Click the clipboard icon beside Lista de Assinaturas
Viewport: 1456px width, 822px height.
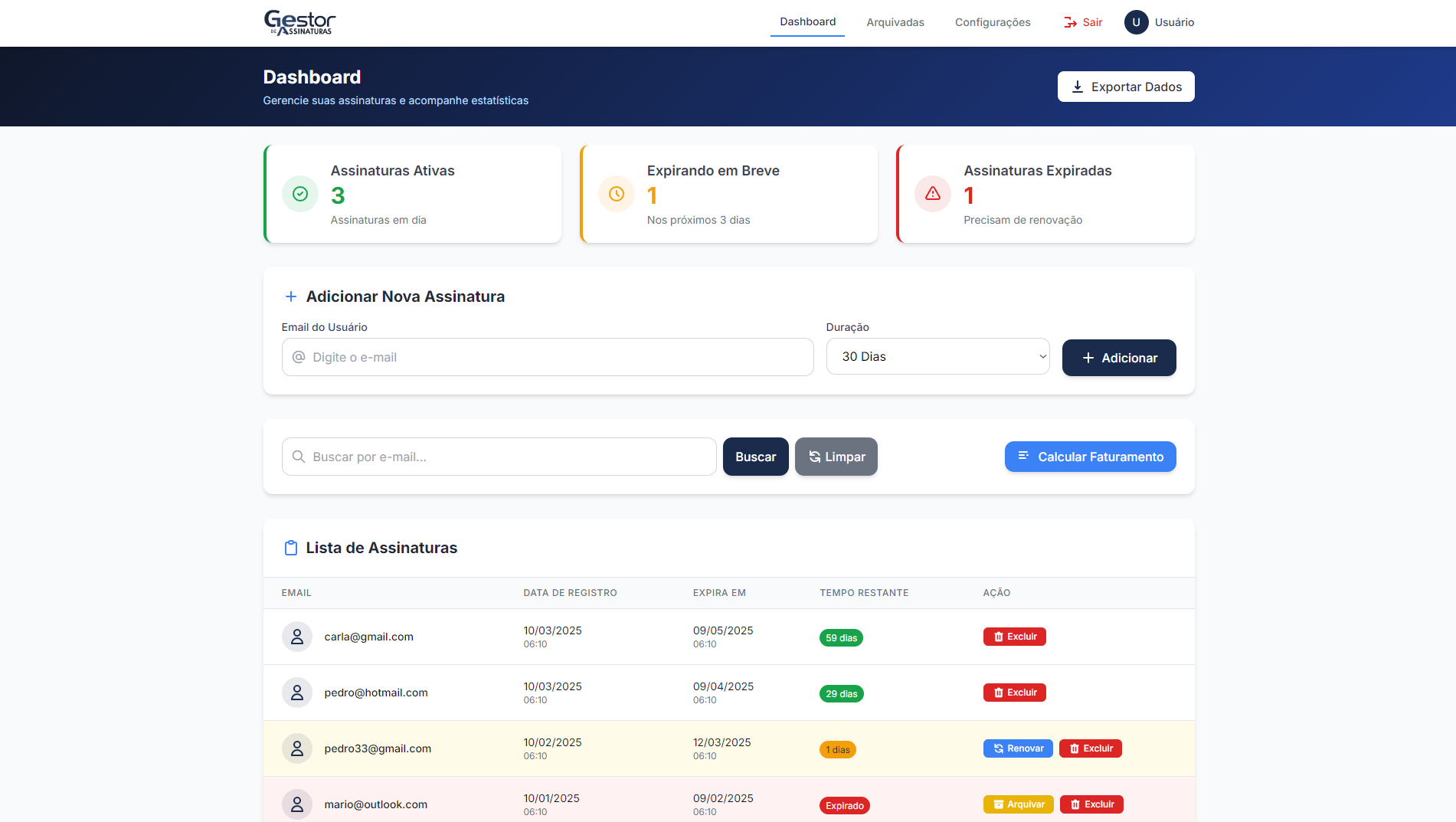[x=291, y=548]
